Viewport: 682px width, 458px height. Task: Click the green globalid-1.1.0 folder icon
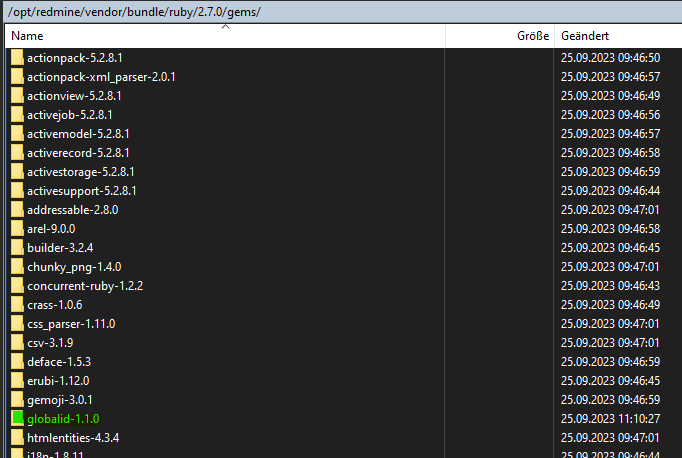click(x=17, y=418)
